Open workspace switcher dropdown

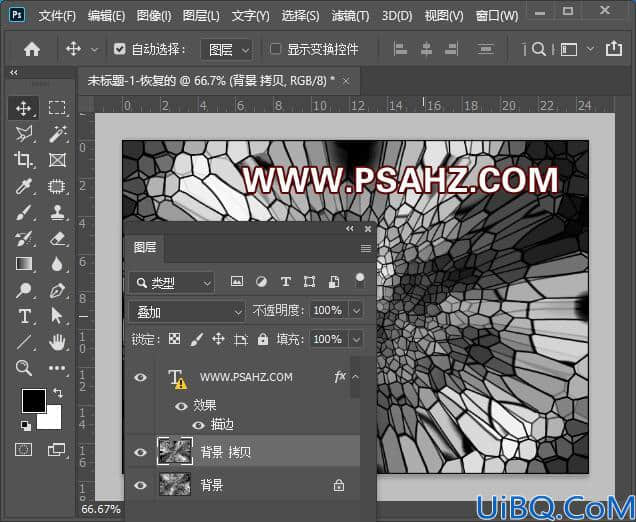pos(590,49)
